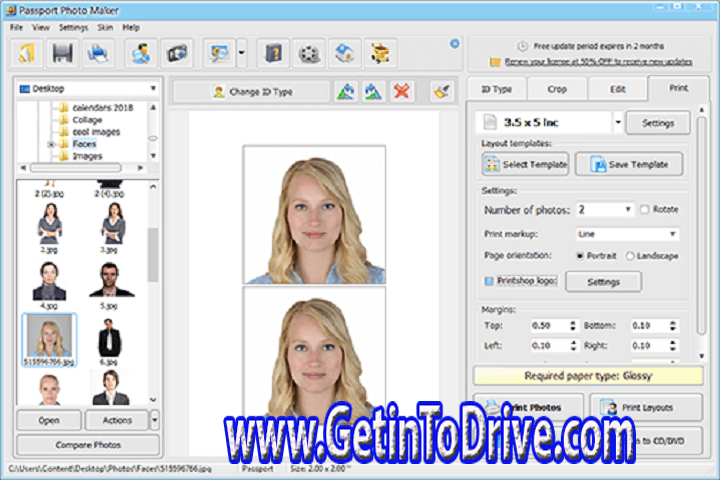The image size is (720, 480).
Task: Click the film reel video tutorial icon
Action: tap(309, 53)
